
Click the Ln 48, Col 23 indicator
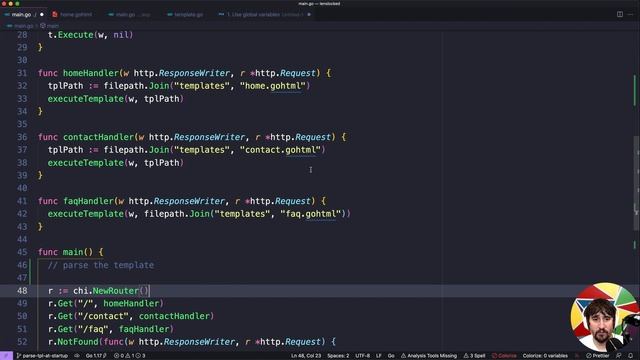point(306,356)
